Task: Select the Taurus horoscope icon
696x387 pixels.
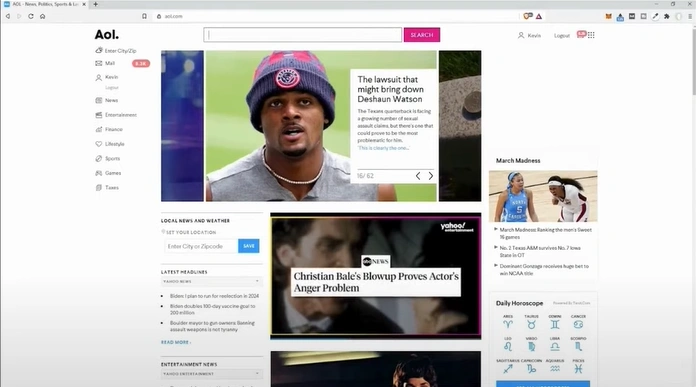Action: coord(531,324)
